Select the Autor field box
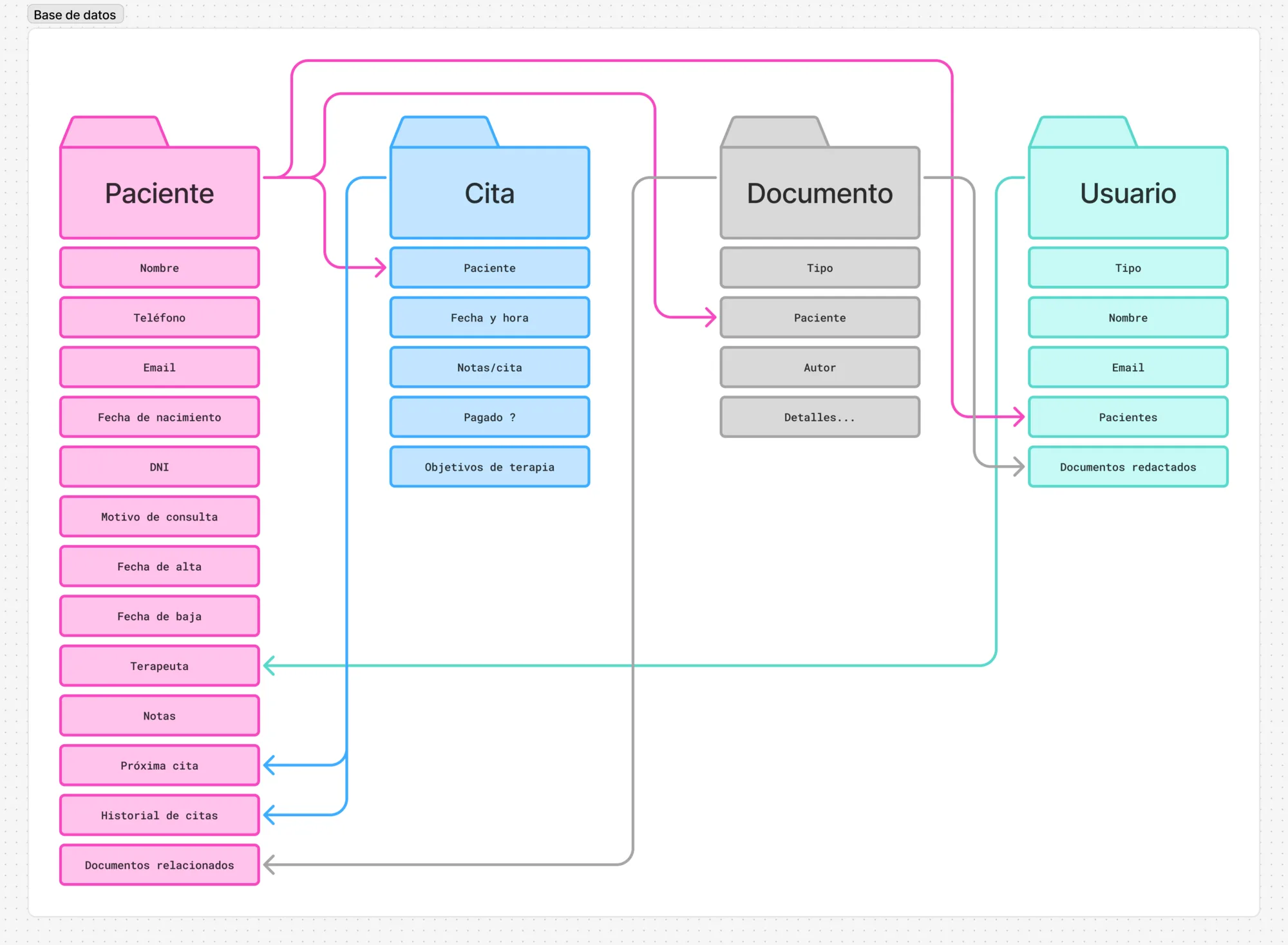Image resolution: width=1288 pixels, height=945 pixels. [x=820, y=367]
